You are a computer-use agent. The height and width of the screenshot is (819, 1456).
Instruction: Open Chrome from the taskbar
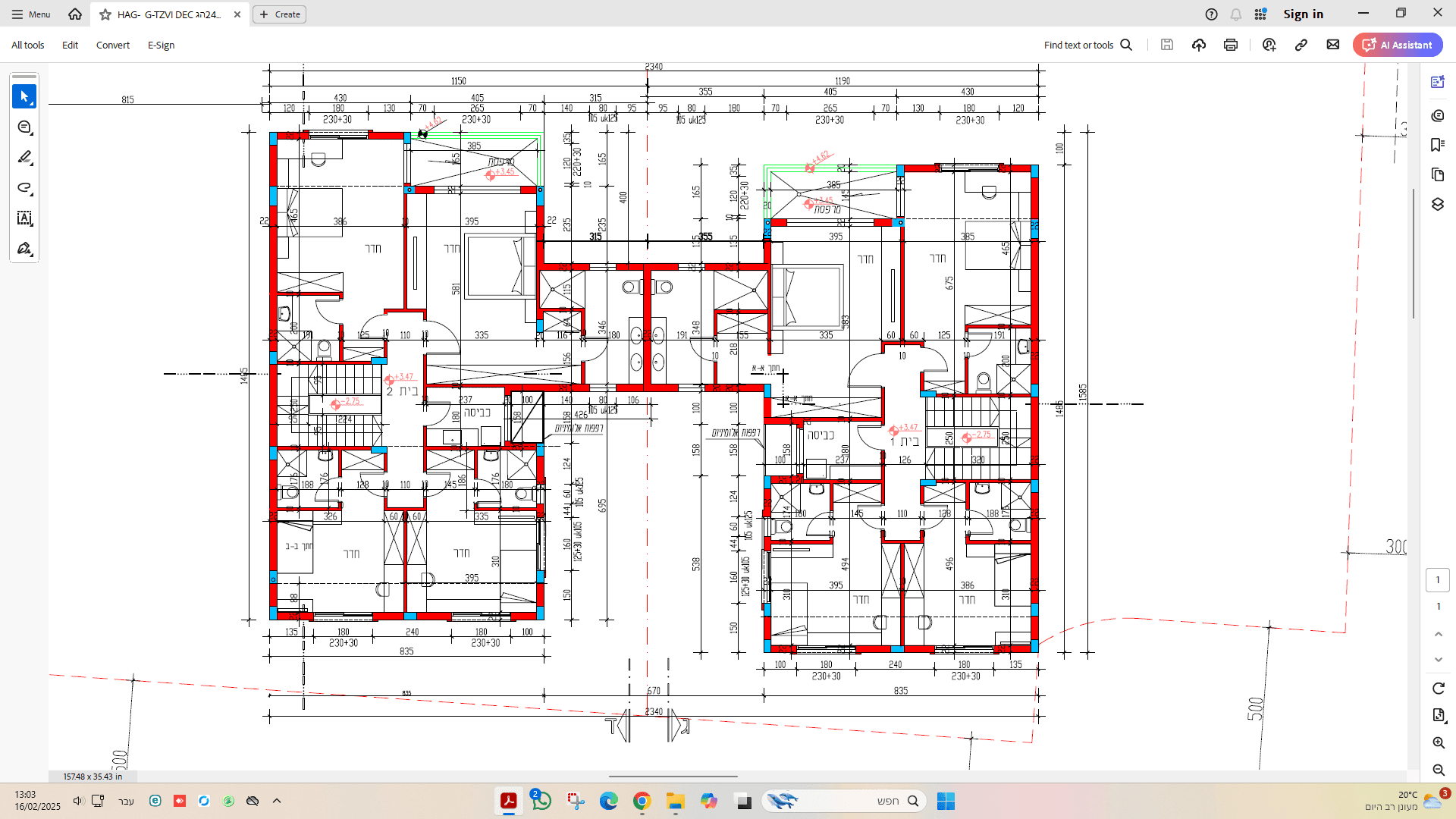[642, 801]
